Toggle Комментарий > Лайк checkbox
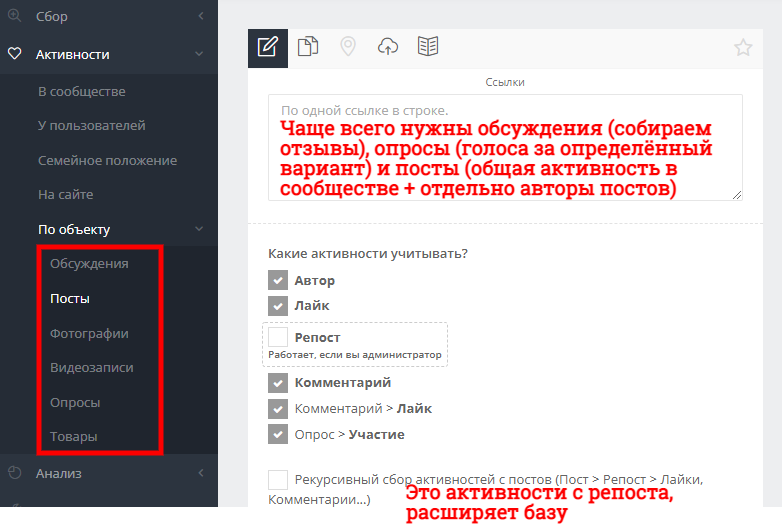The height and width of the screenshot is (524, 782). pyautogui.click(x=278, y=409)
